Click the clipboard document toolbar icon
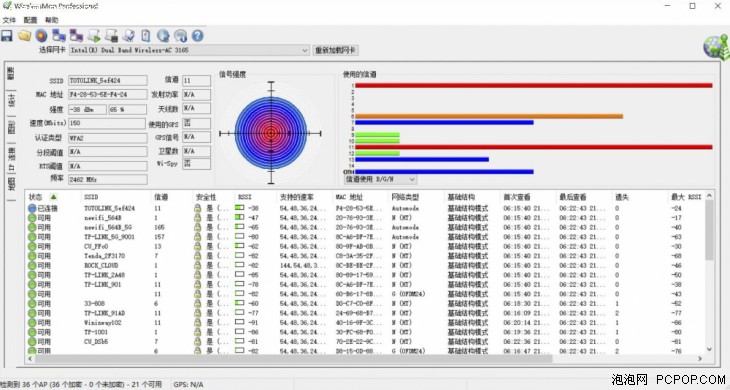The width and height of the screenshot is (730, 390). pos(146,35)
